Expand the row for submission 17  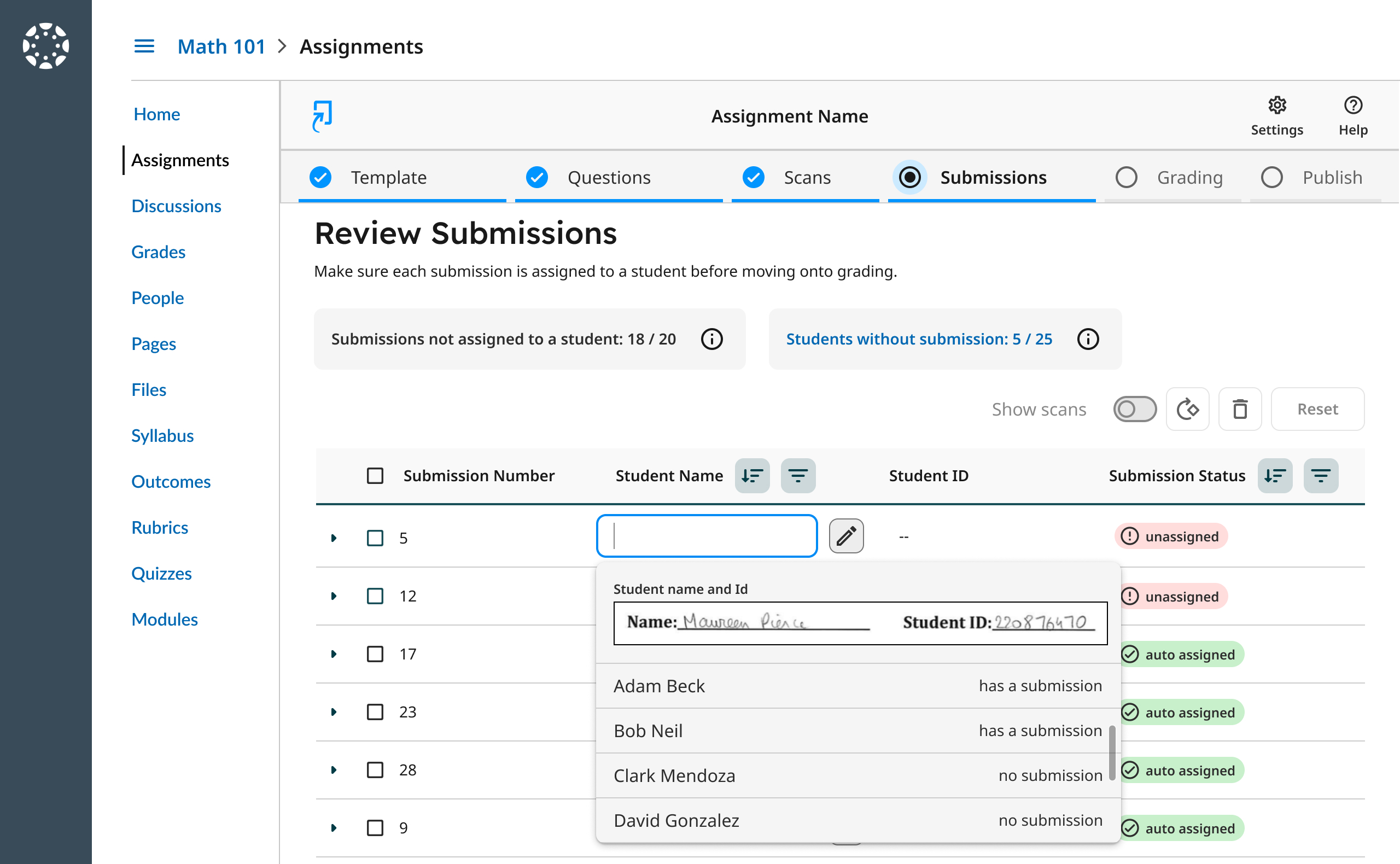point(334,653)
